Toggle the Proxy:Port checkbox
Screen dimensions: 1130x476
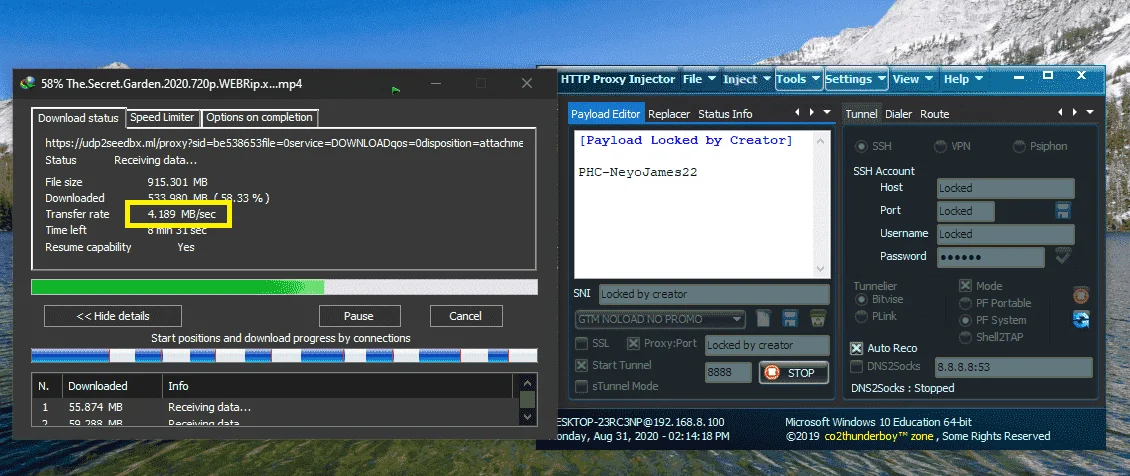tap(633, 343)
